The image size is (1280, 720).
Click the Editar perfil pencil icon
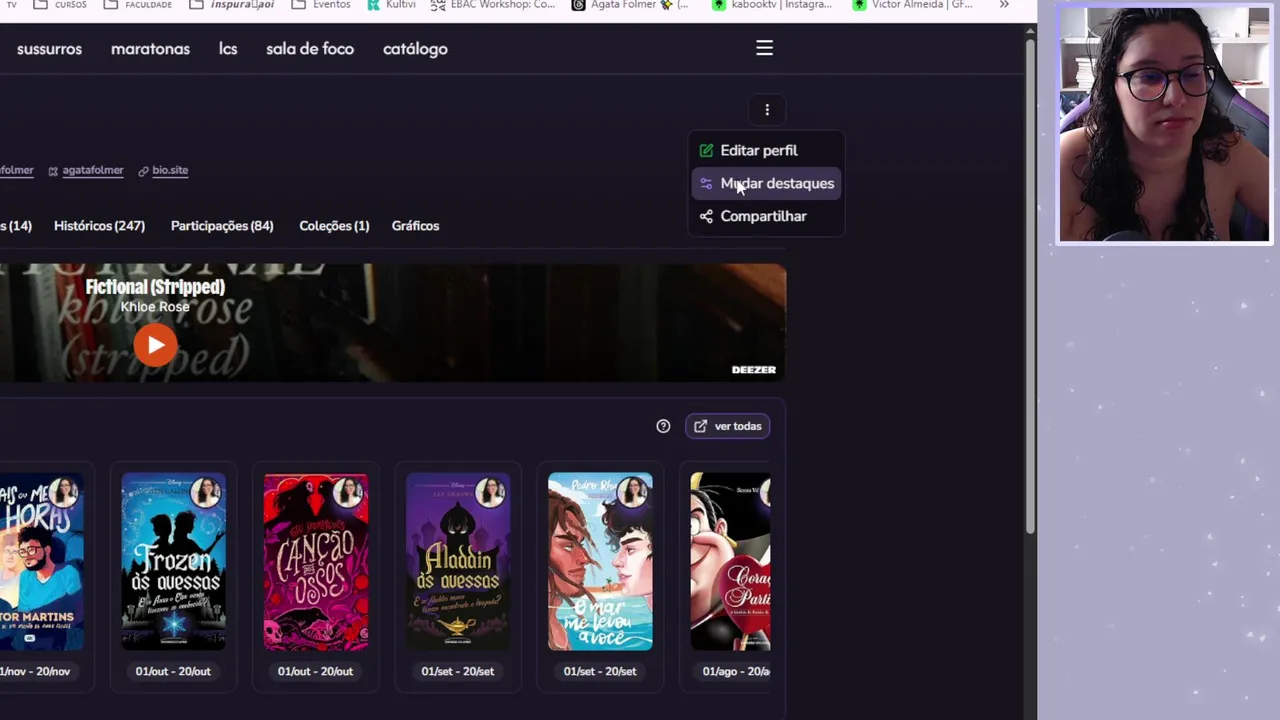(706, 150)
